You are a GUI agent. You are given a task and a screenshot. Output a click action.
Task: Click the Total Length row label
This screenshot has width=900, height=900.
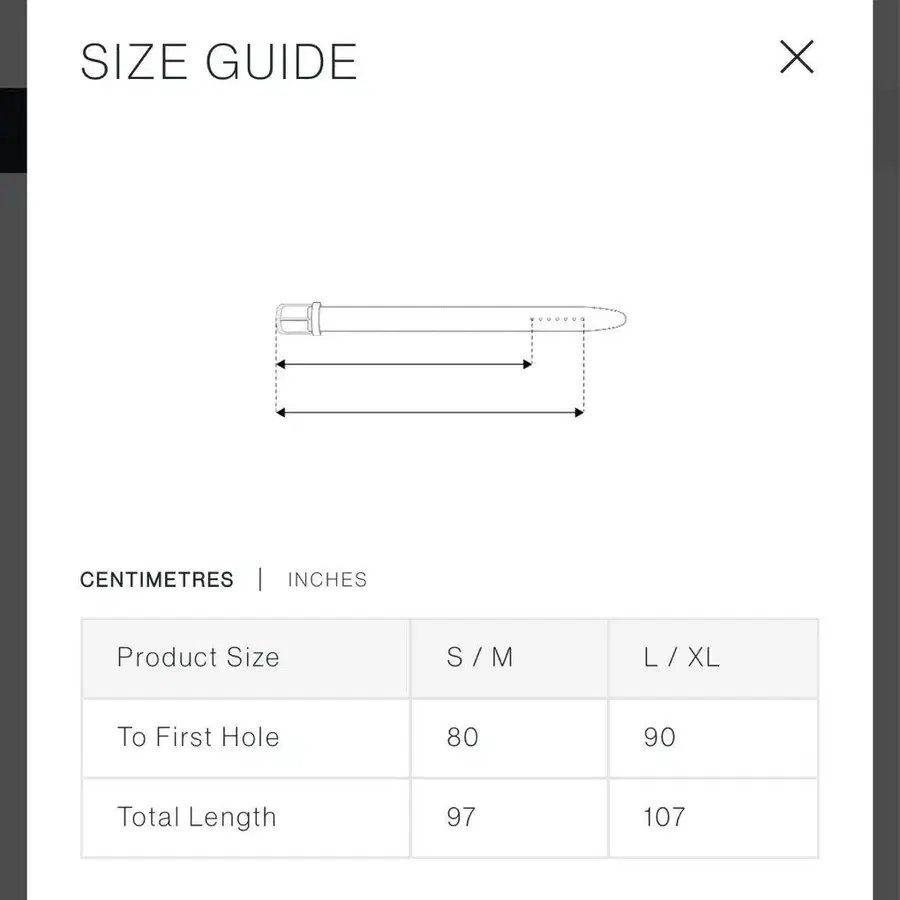pos(196,817)
